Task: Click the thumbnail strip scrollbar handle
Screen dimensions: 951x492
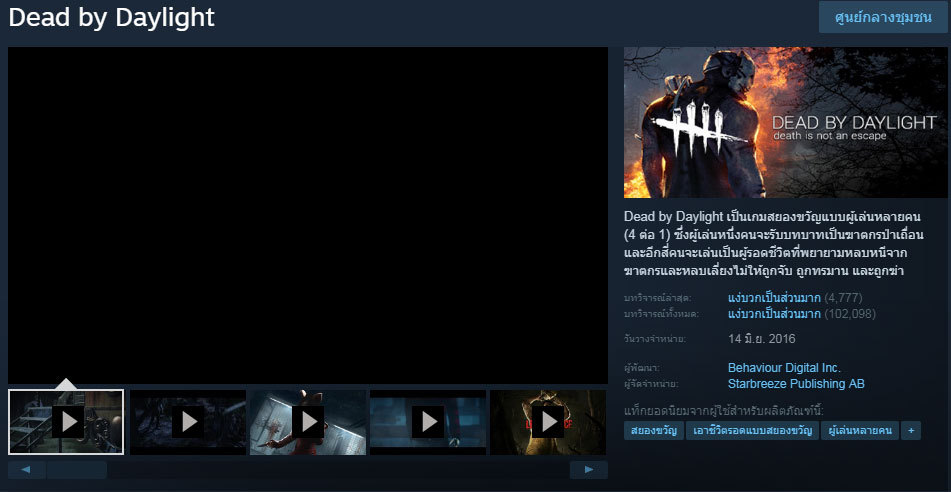Action: coord(77,470)
